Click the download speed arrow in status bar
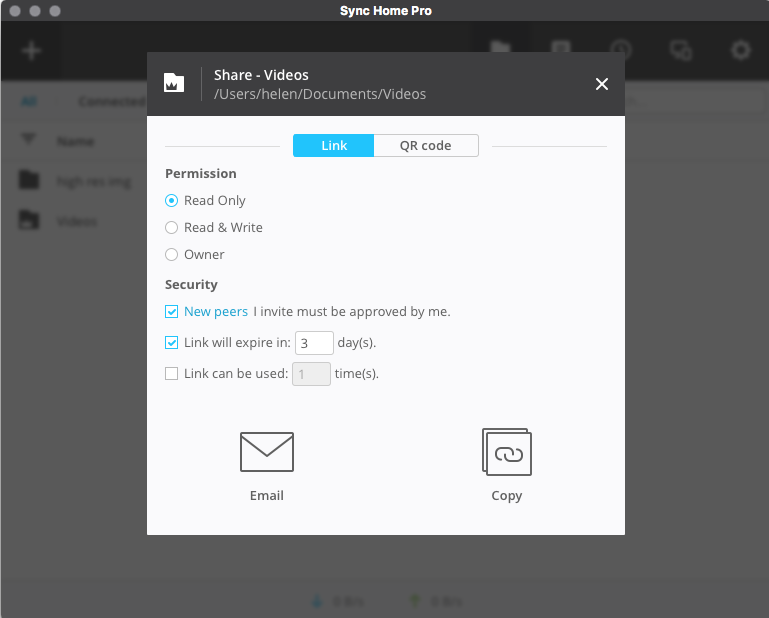Image resolution: width=769 pixels, height=618 pixels. point(317,601)
